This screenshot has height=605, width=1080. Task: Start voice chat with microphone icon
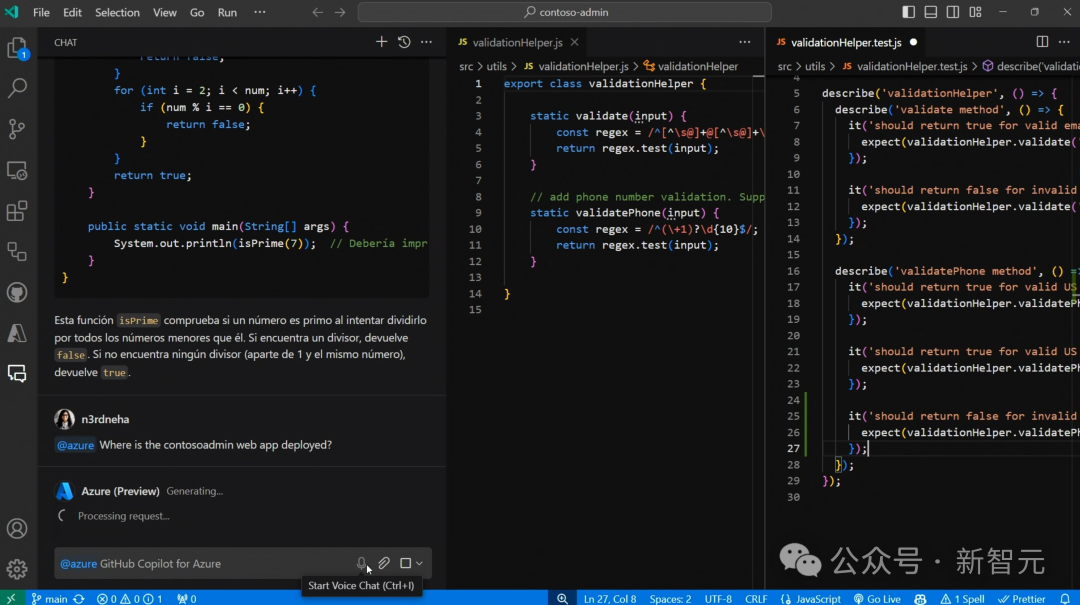362,564
